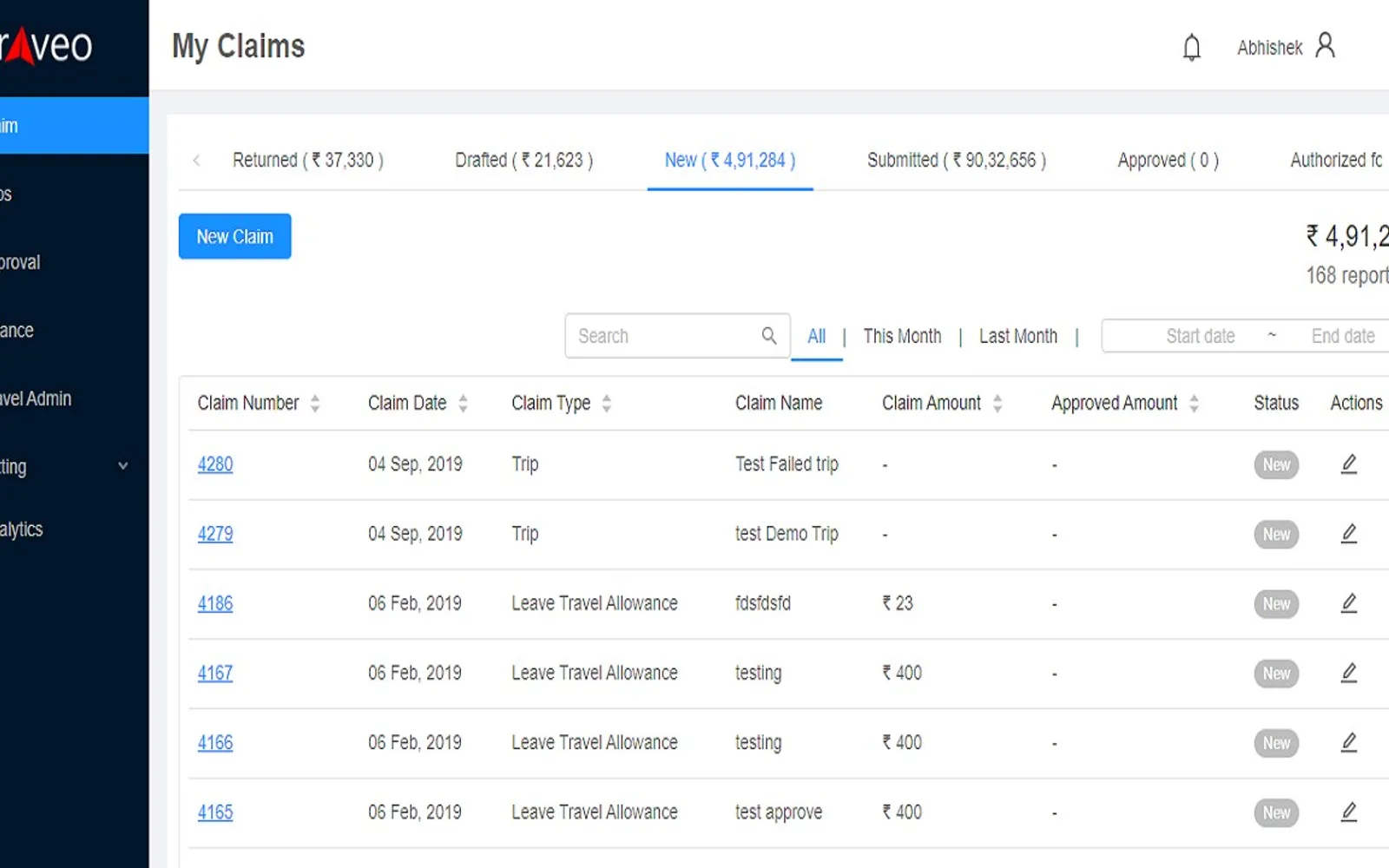1389x868 pixels.
Task: Switch to the Drafted tab
Action: point(523,161)
